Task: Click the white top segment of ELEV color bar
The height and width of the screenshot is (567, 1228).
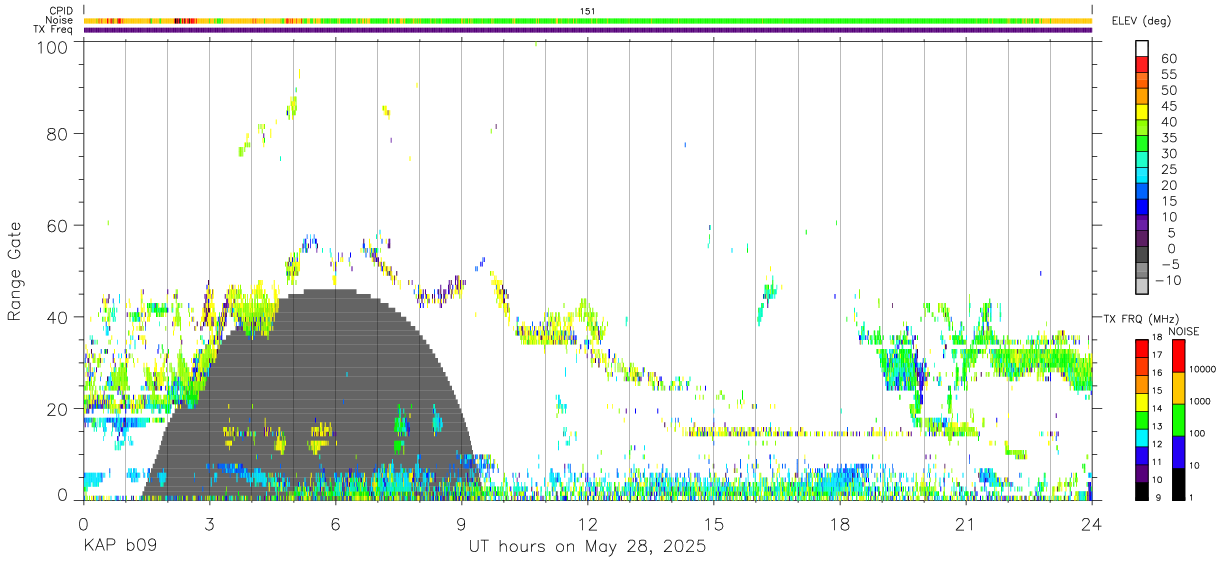Action: click(x=1142, y=48)
